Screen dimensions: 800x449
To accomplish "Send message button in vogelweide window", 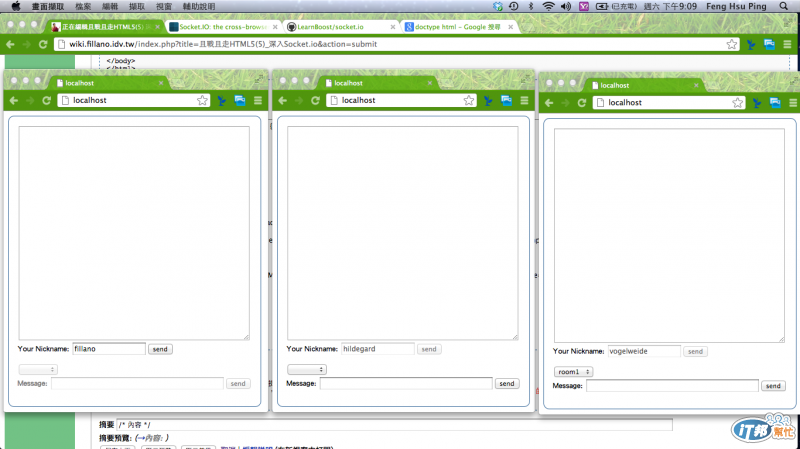I will point(773,386).
